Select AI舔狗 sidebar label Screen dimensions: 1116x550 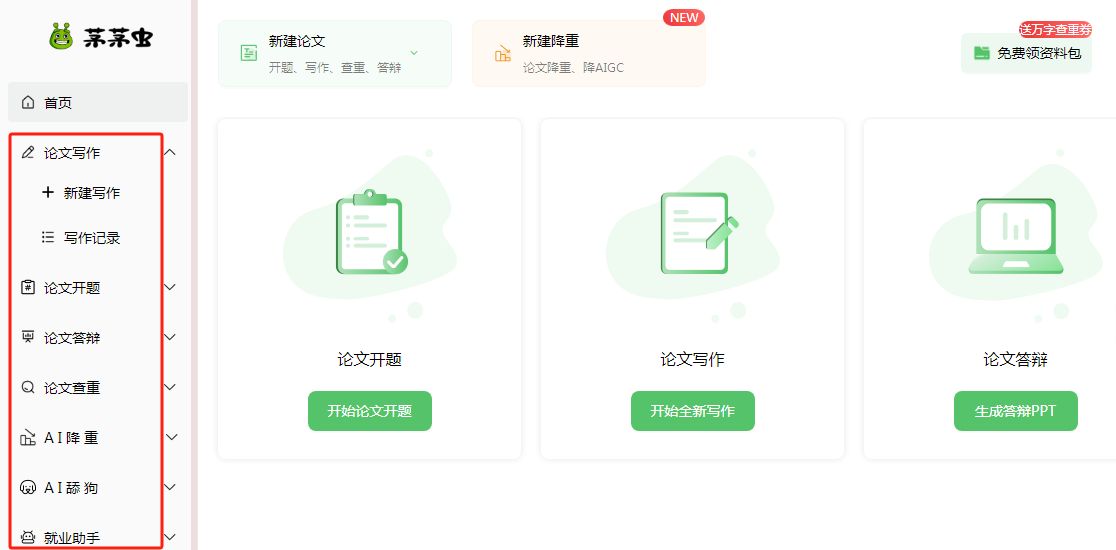71,488
